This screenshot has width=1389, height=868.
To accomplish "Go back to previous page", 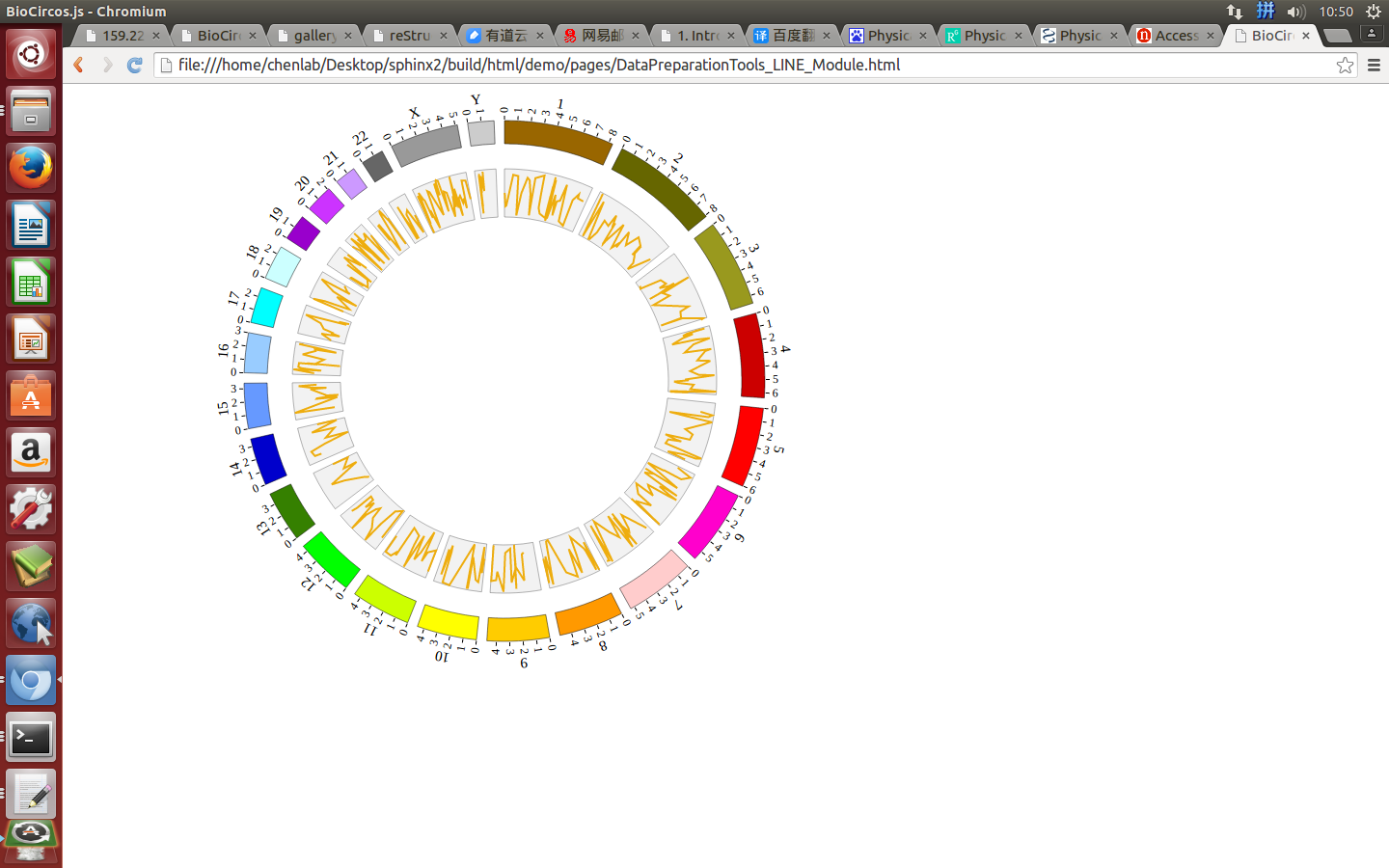I will [x=79, y=65].
